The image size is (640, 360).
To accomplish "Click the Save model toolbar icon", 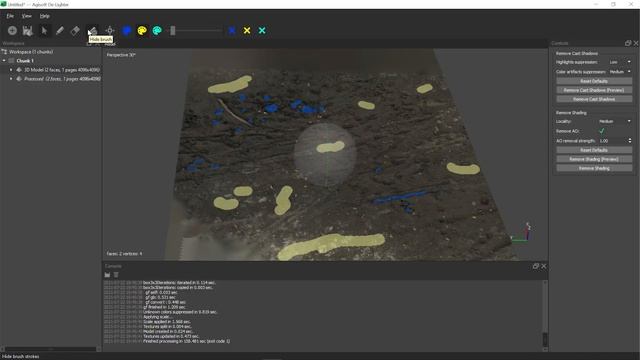I will tap(27, 30).
